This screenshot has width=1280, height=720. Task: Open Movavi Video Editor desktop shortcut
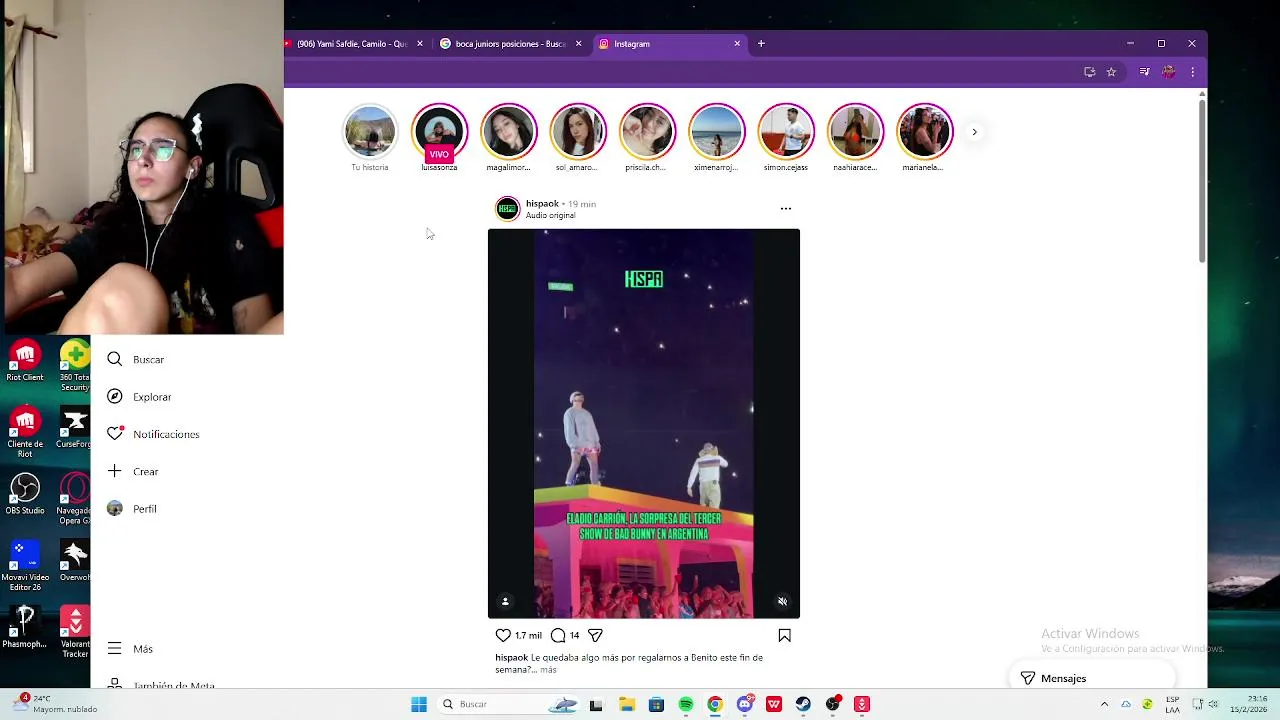(25, 566)
